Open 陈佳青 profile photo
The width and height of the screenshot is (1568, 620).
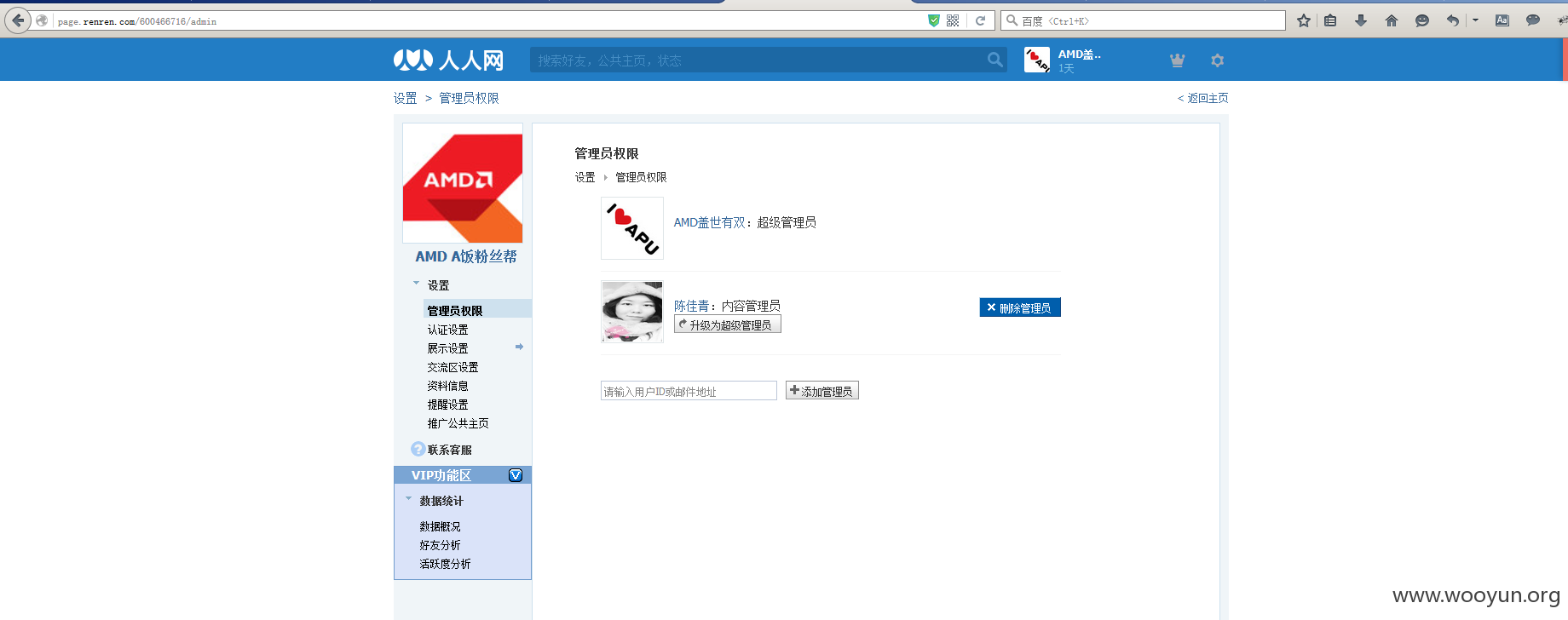(x=632, y=312)
